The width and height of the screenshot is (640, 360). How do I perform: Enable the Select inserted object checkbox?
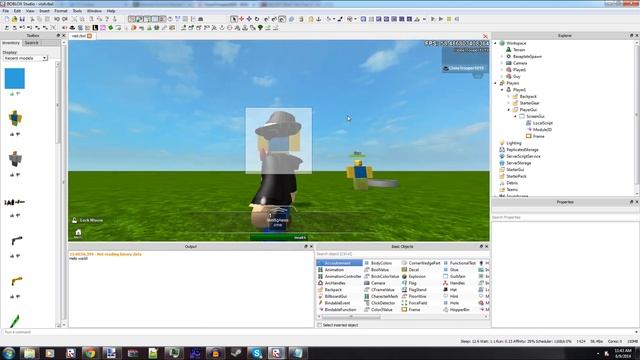320,325
